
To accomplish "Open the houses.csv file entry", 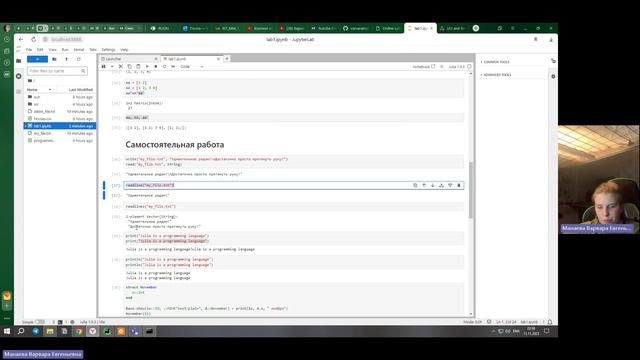I will 60,118.
